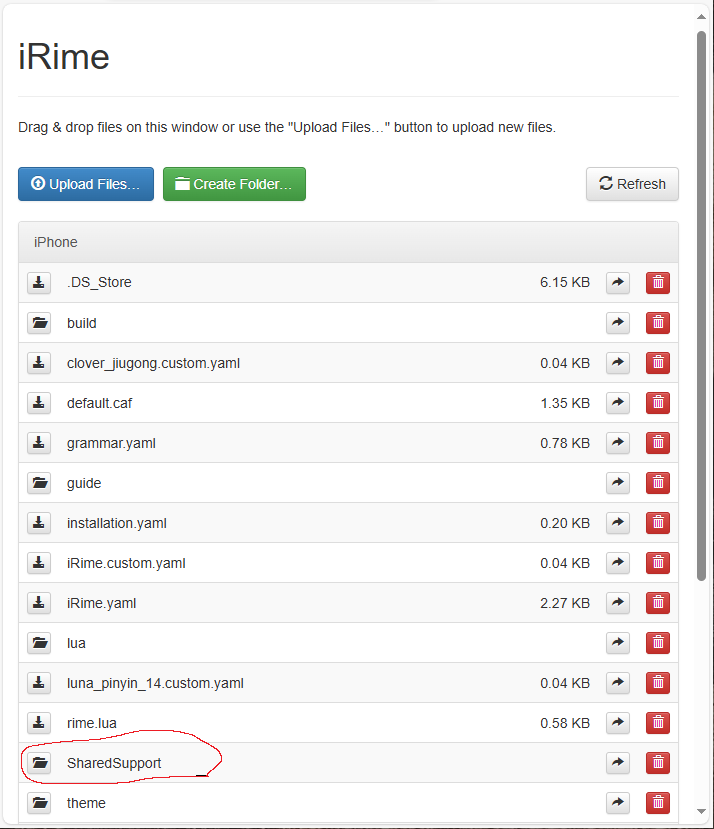Image resolution: width=714 pixels, height=829 pixels.
Task: Click the SharedSupport folder name
Action: point(114,763)
